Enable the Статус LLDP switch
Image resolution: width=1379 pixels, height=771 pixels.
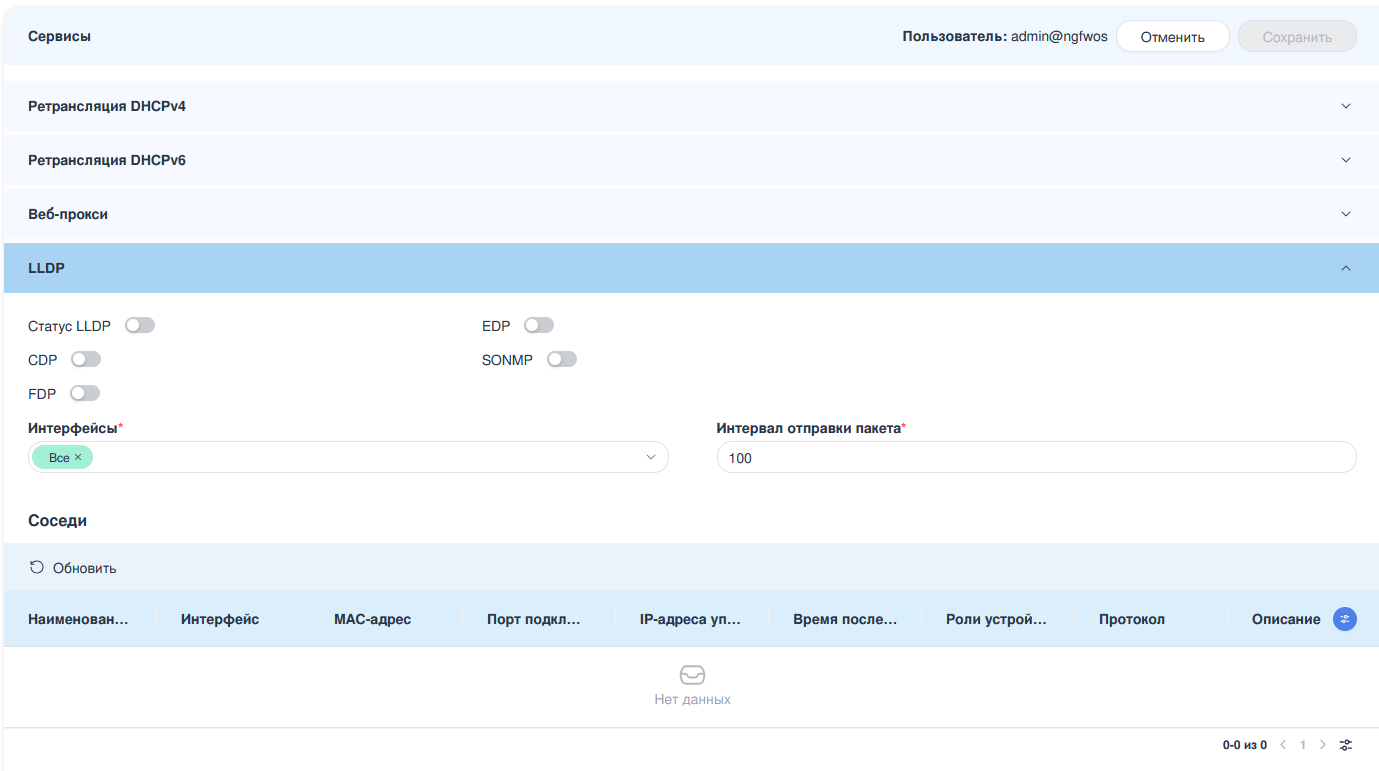[140, 326]
